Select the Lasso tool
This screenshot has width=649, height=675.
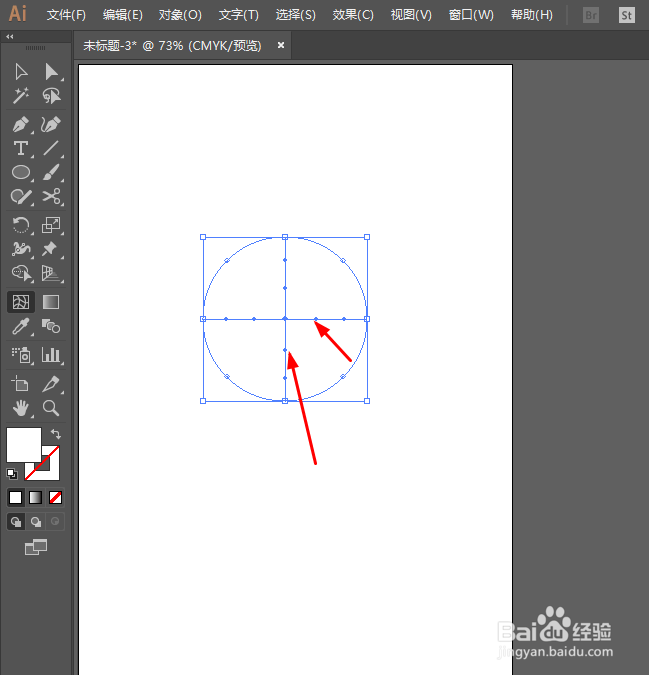51,96
